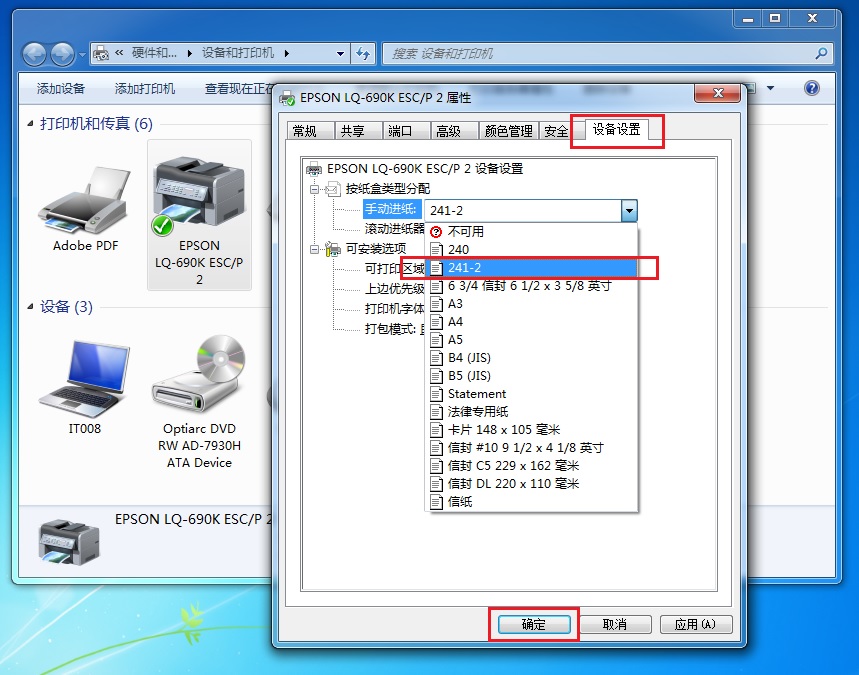Select 可打印区域 tree item
Image resolution: width=859 pixels, height=675 pixels.
(394, 269)
